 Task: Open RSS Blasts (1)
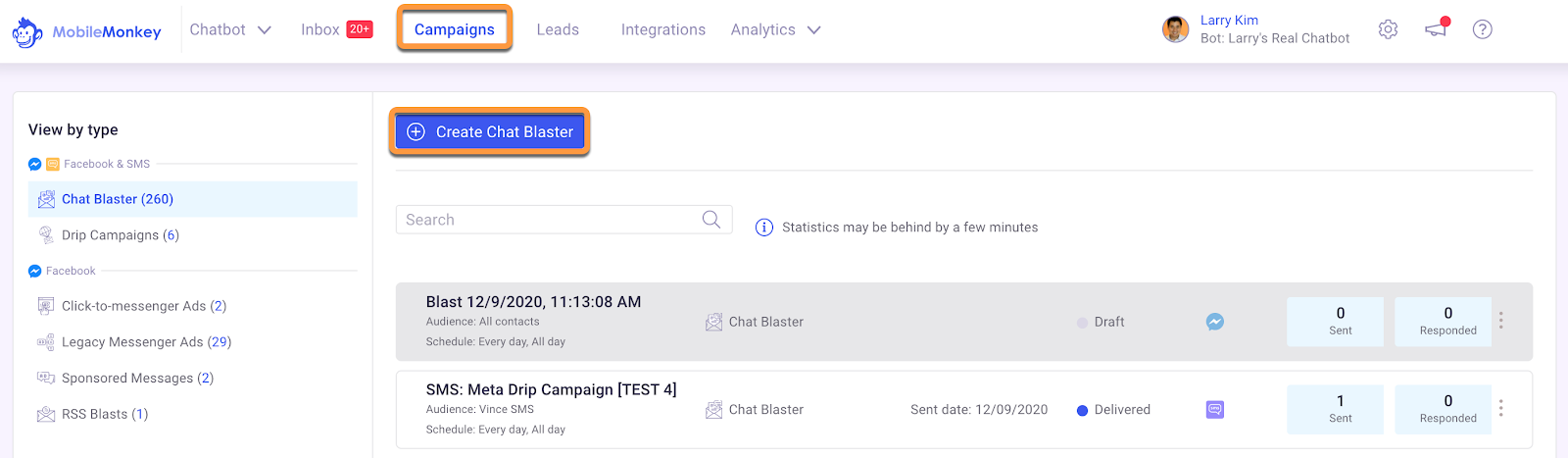(105, 414)
